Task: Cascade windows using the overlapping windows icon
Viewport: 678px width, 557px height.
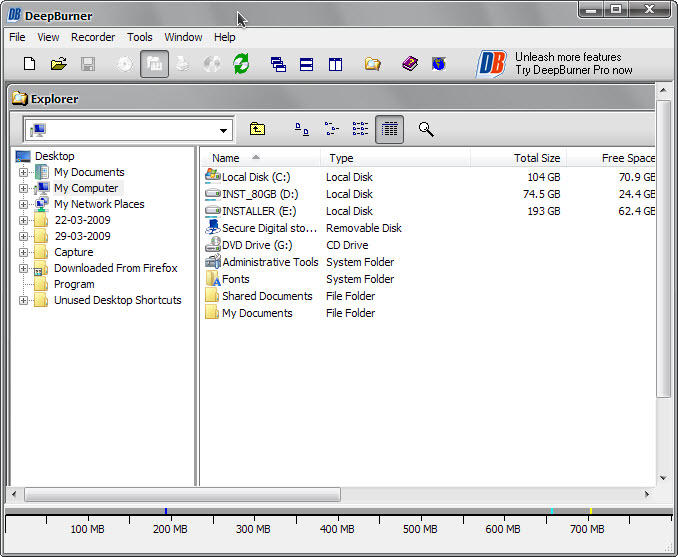Action: [278, 64]
